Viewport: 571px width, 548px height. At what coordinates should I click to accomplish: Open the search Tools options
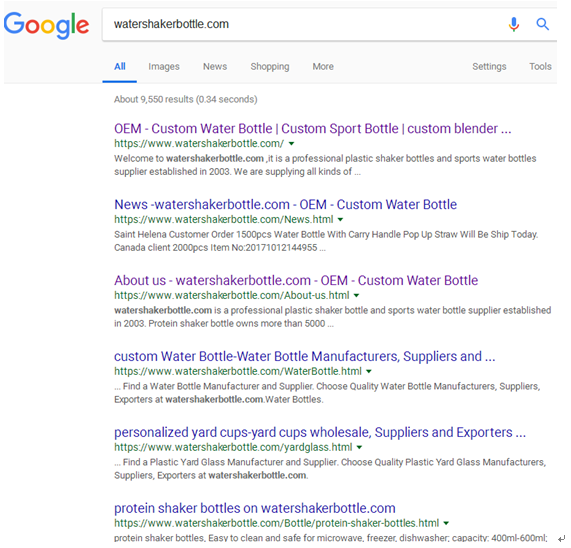tap(540, 67)
